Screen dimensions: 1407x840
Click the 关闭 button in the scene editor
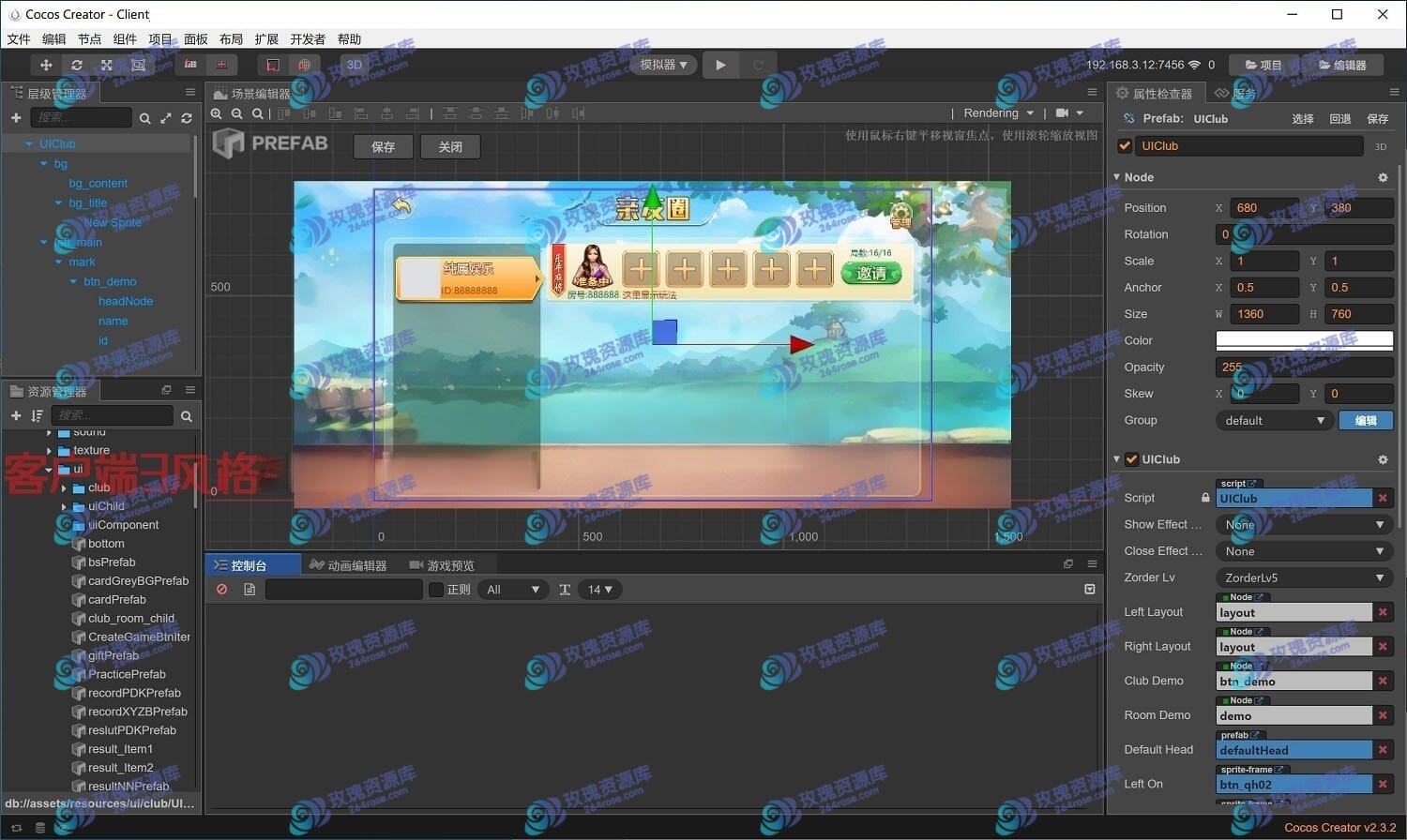click(x=450, y=147)
